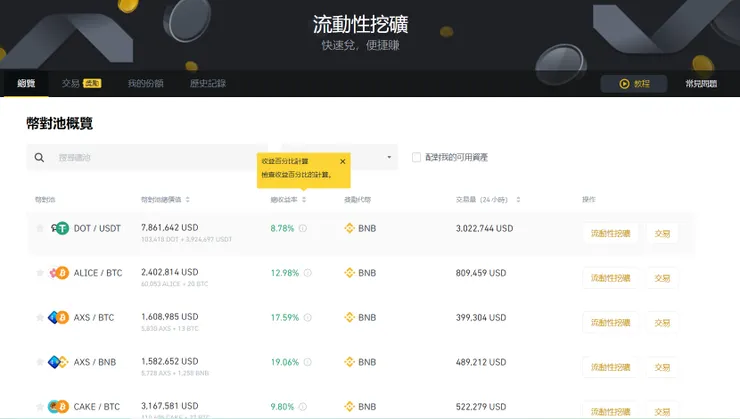
Task: Favorite the CAKE / BTC pool star
Action: pyautogui.click(x=40, y=406)
